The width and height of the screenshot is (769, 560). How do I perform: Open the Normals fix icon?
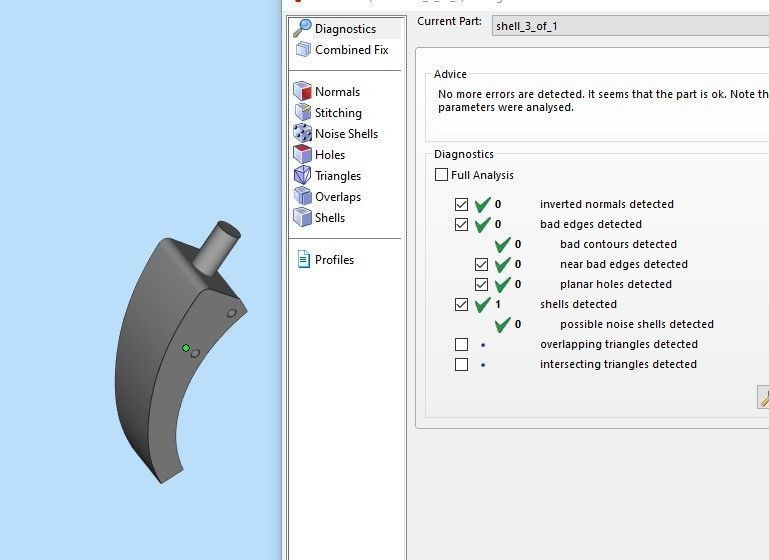click(x=302, y=91)
